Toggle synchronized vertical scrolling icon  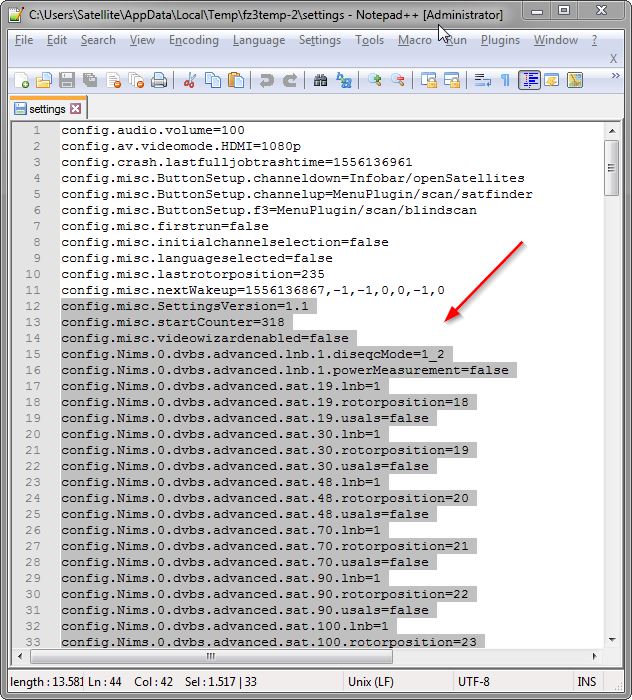pyautogui.click(x=429, y=81)
